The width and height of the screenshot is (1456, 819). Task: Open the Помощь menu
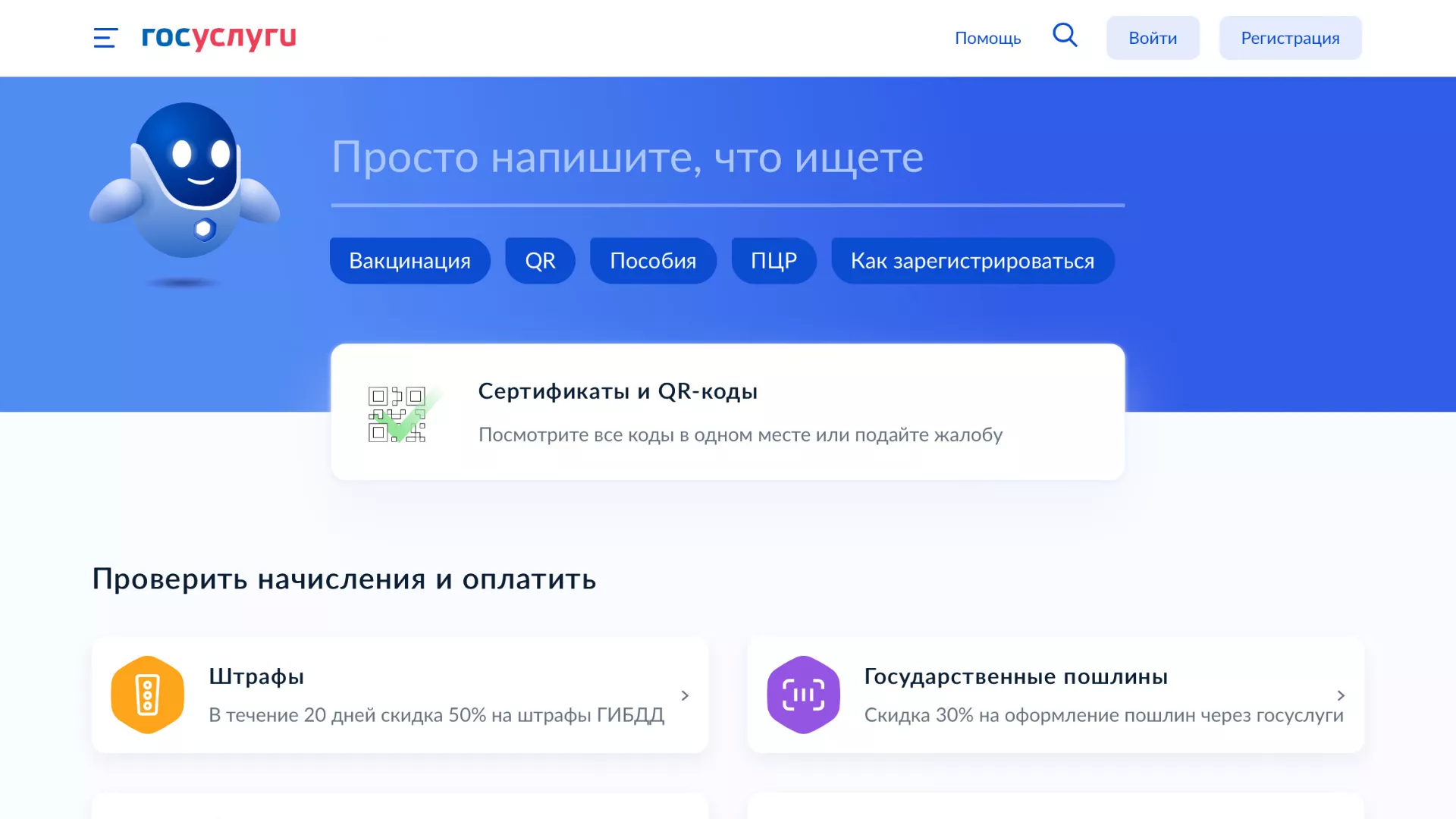pyautogui.click(x=987, y=38)
